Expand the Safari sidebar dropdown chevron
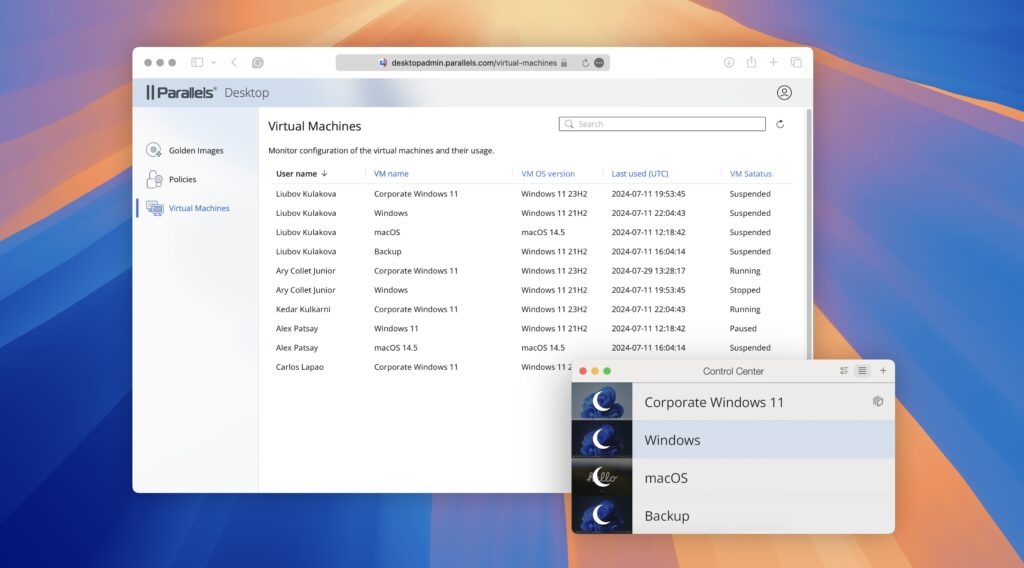The width and height of the screenshot is (1024, 568). 213,62
